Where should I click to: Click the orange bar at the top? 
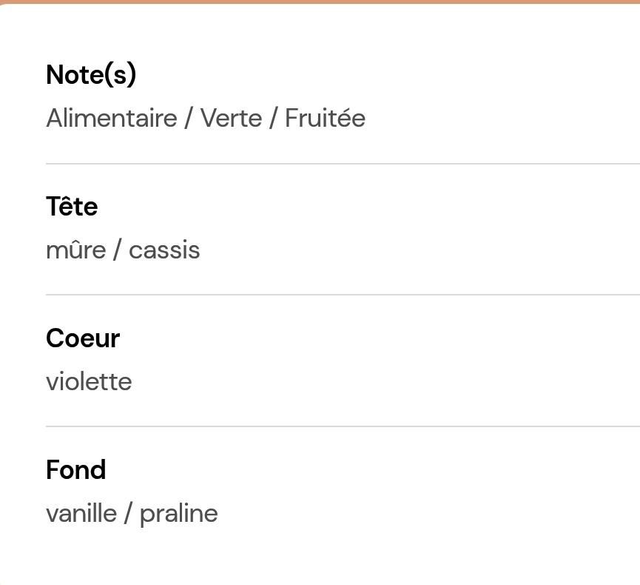click(x=320, y=2)
